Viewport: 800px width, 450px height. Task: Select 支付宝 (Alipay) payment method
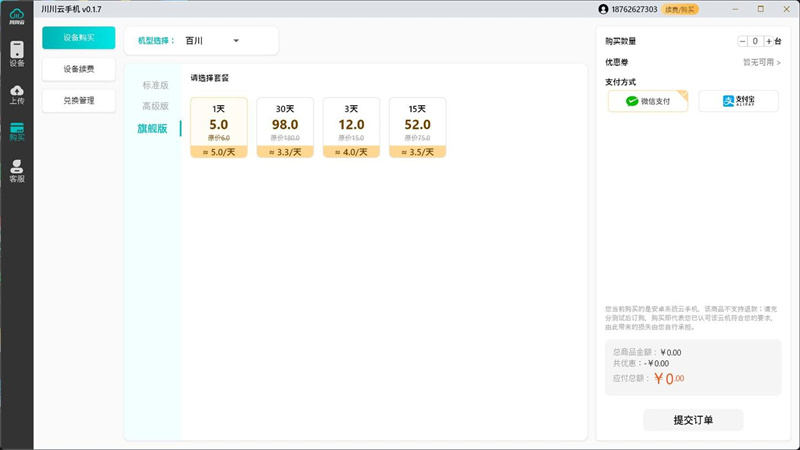[x=738, y=101]
